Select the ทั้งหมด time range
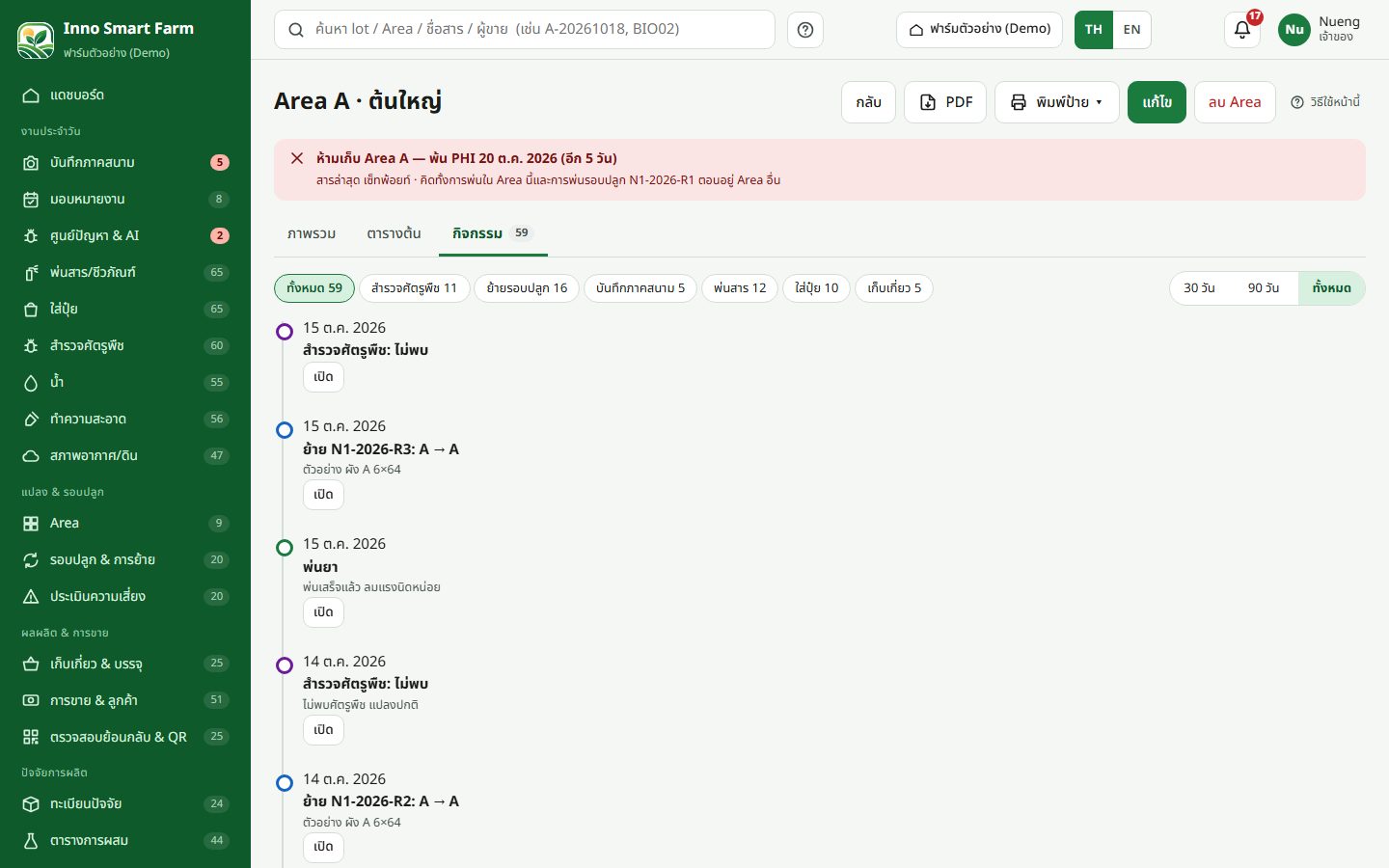1389x868 pixels. pyautogui.click(x=1331, y=288)
